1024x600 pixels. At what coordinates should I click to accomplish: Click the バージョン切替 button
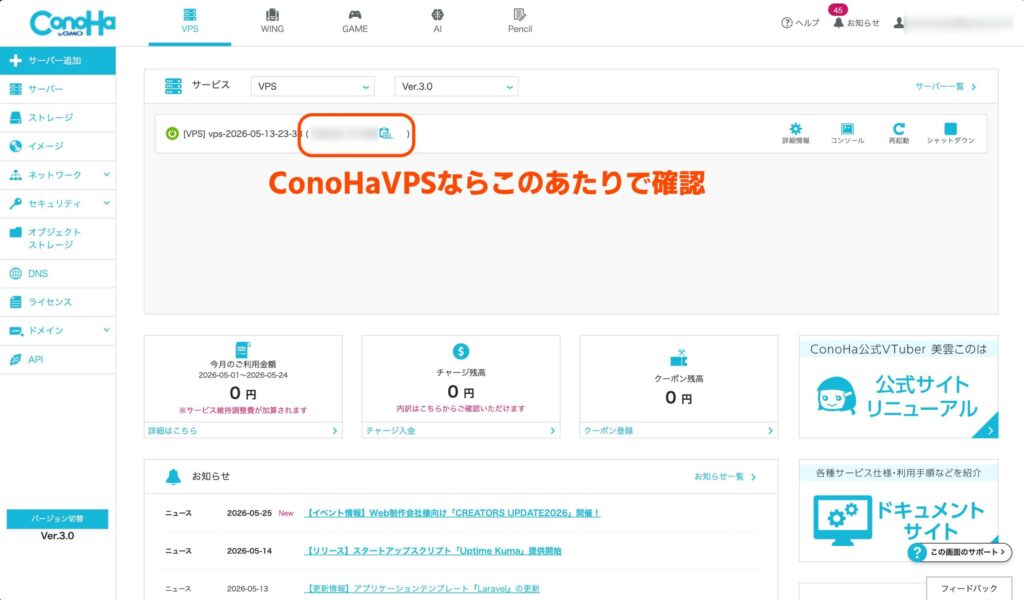[57, 518]
